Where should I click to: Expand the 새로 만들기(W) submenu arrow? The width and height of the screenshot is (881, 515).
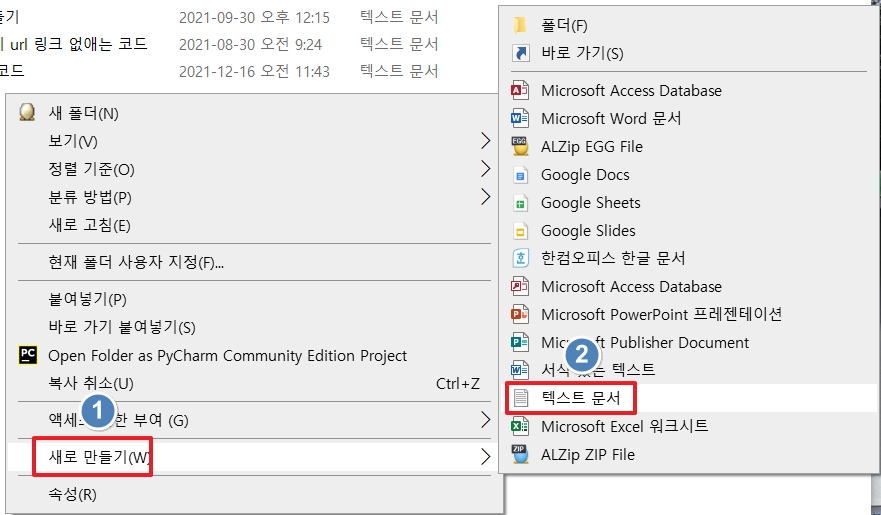pos(485,457)
